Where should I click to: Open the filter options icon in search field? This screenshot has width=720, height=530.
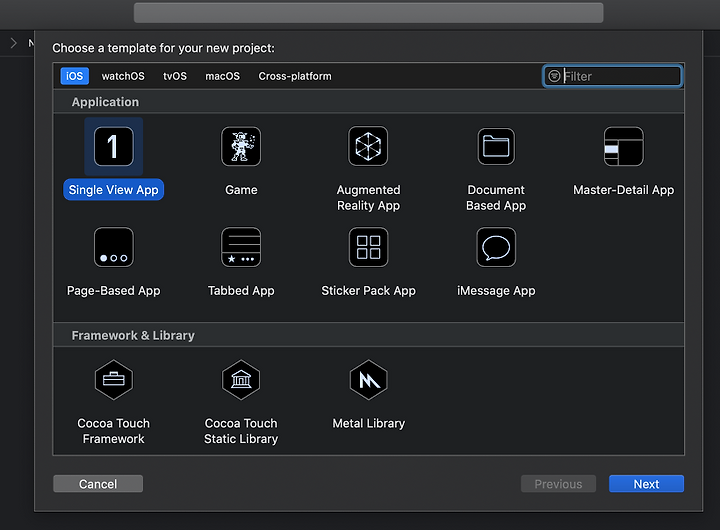[554, 76]
